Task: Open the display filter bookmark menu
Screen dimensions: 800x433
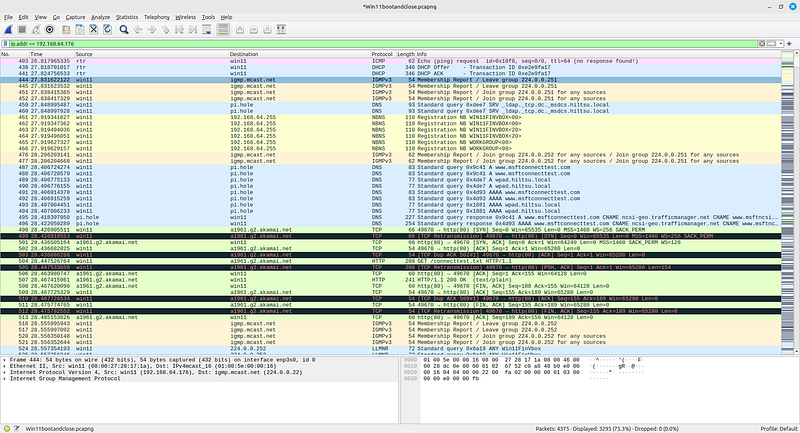Action: (x=6, y=44)
